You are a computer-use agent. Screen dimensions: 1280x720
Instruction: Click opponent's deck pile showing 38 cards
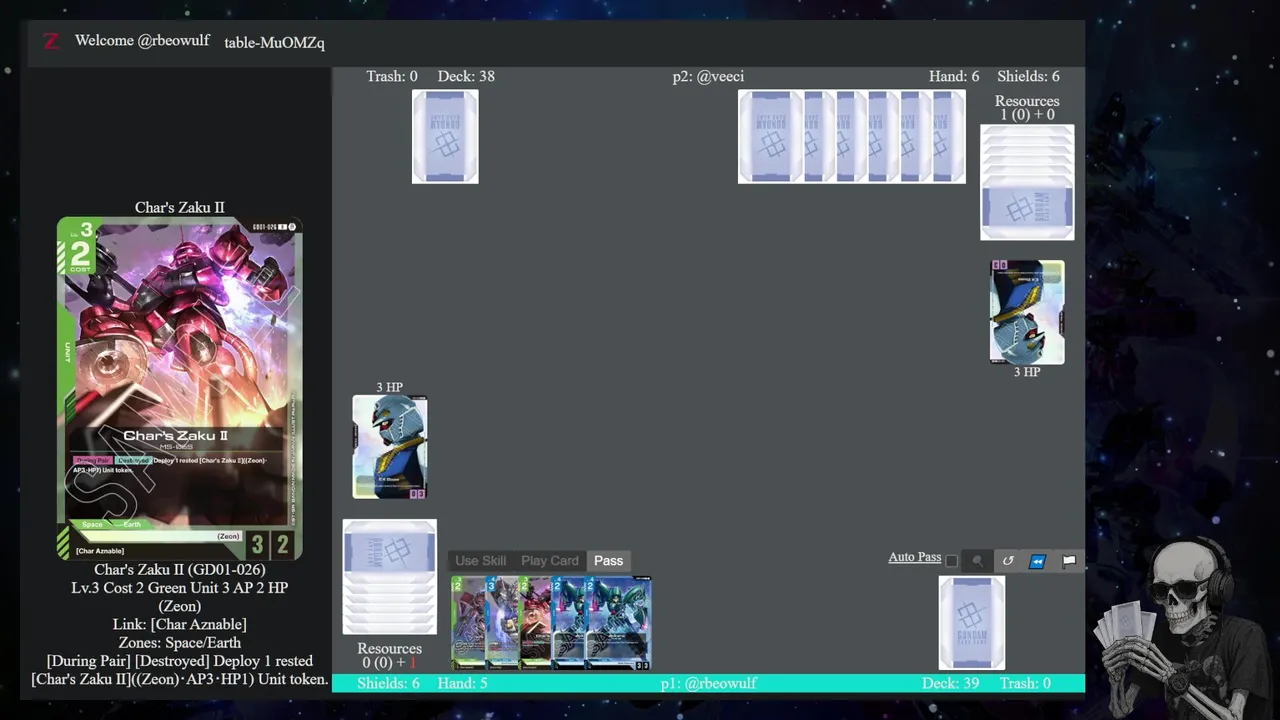pyautogui.click(x=445, y=137)
